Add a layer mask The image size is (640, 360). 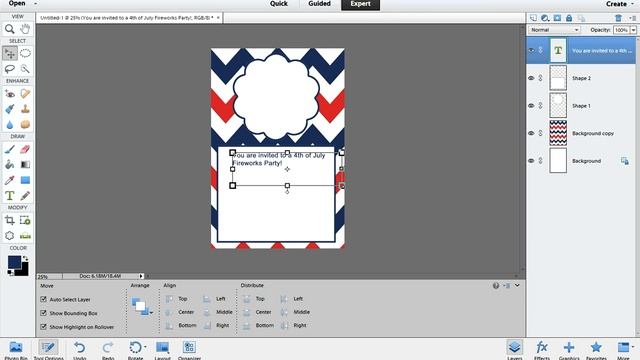click(557, 18)
